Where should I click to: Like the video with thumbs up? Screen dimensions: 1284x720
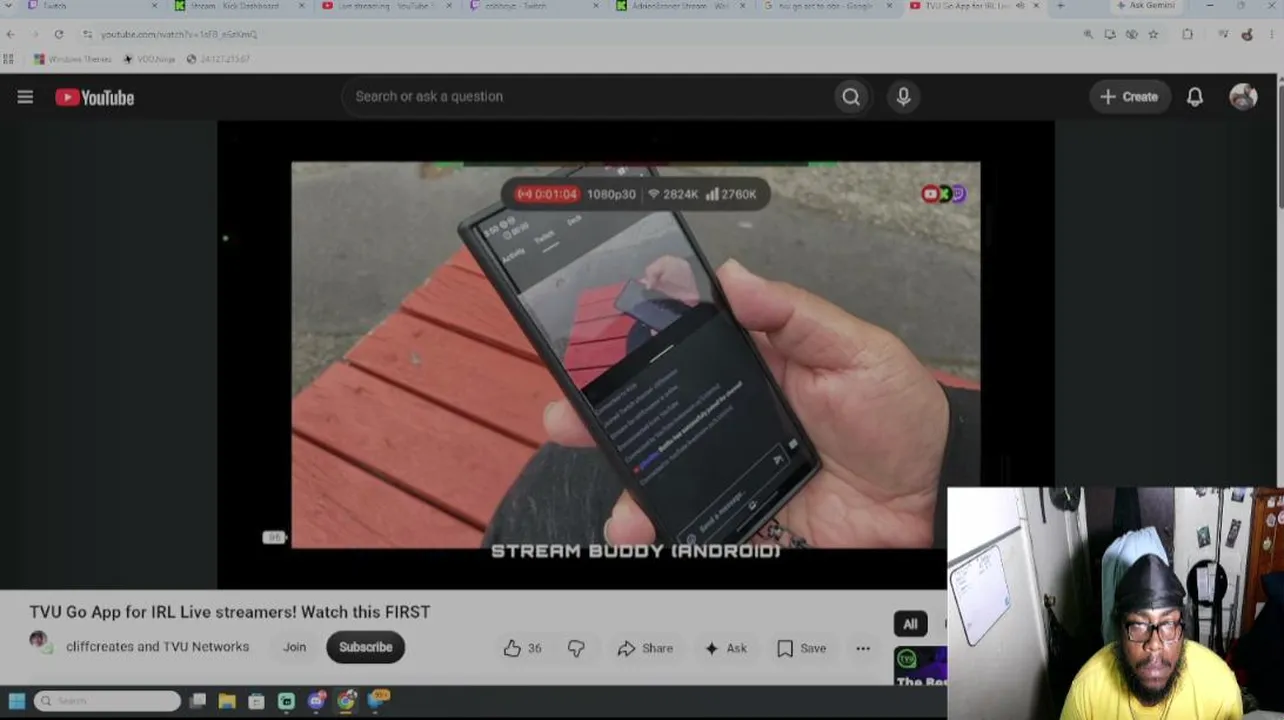click(x=512, y=648)
